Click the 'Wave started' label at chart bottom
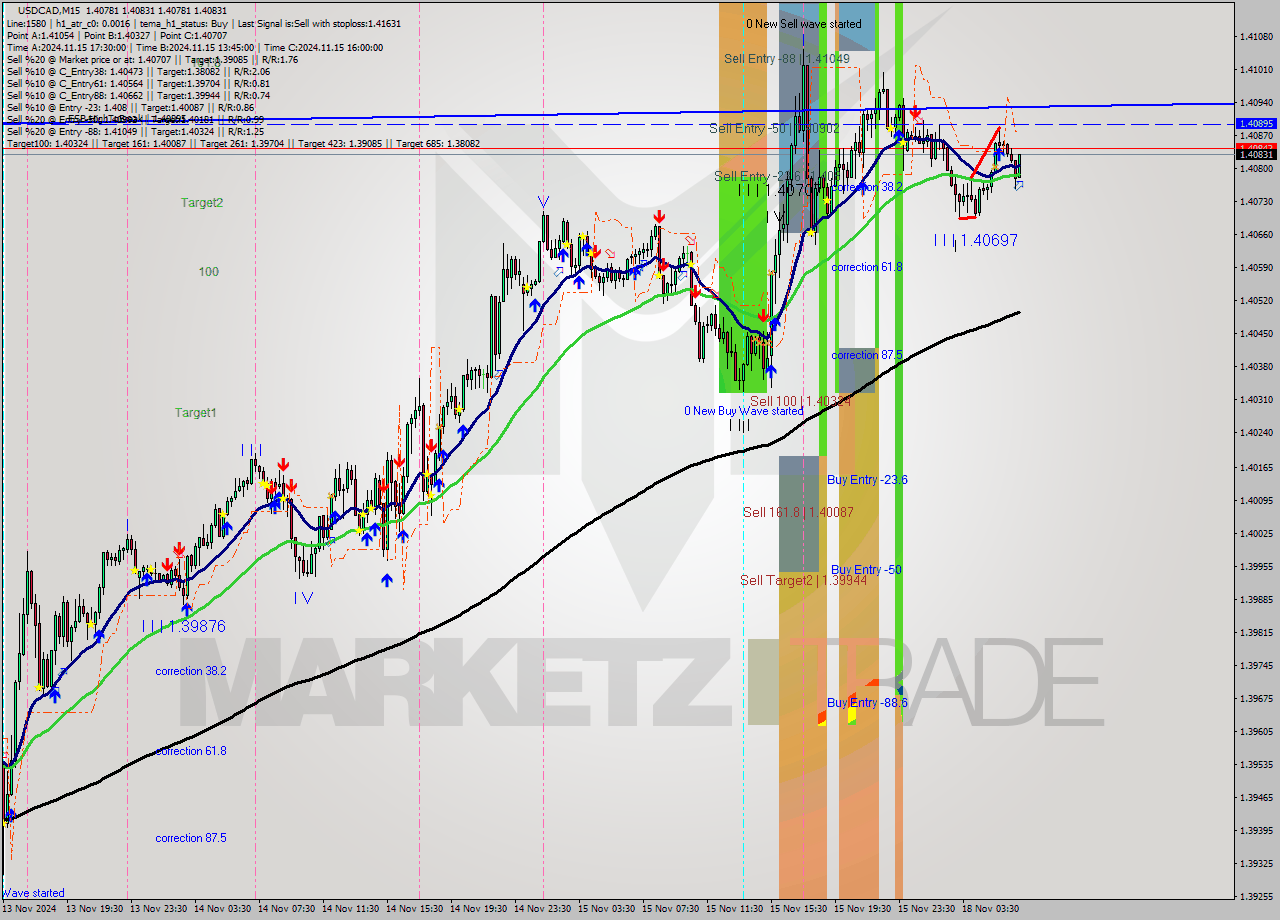 [33, 893]
